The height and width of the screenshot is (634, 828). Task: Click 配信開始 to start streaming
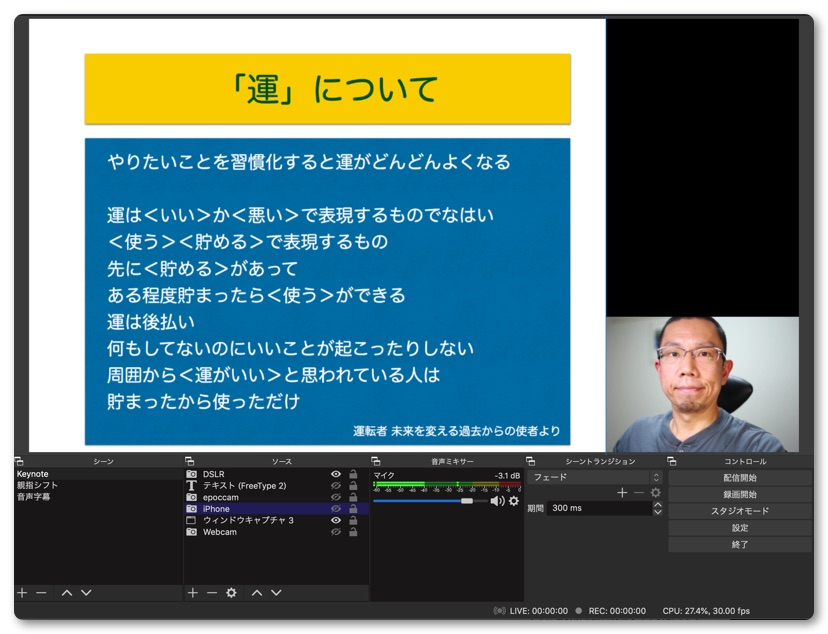(740, 477)
